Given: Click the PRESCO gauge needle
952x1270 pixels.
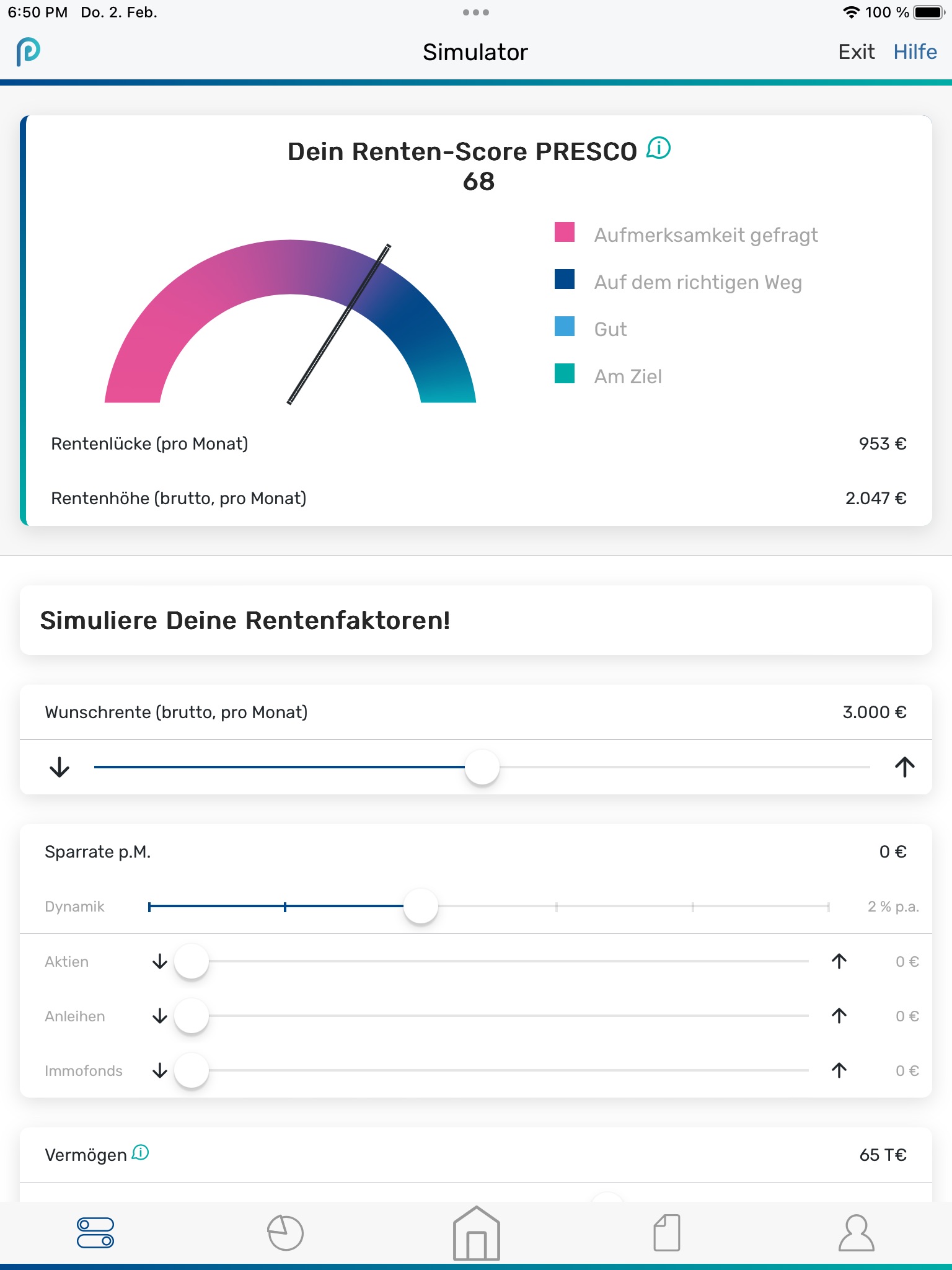Looking at the screenshot, I should 339,324.
